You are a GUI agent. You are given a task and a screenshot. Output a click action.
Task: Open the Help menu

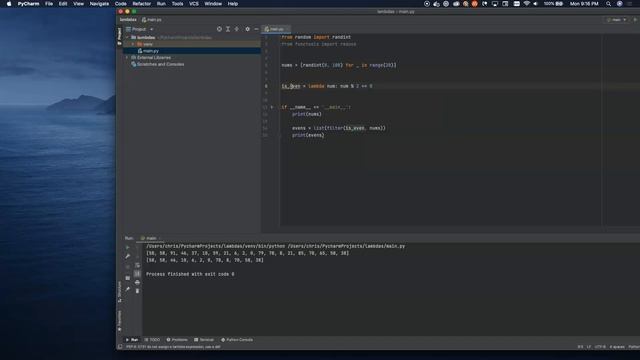click(x=233, y=4)
